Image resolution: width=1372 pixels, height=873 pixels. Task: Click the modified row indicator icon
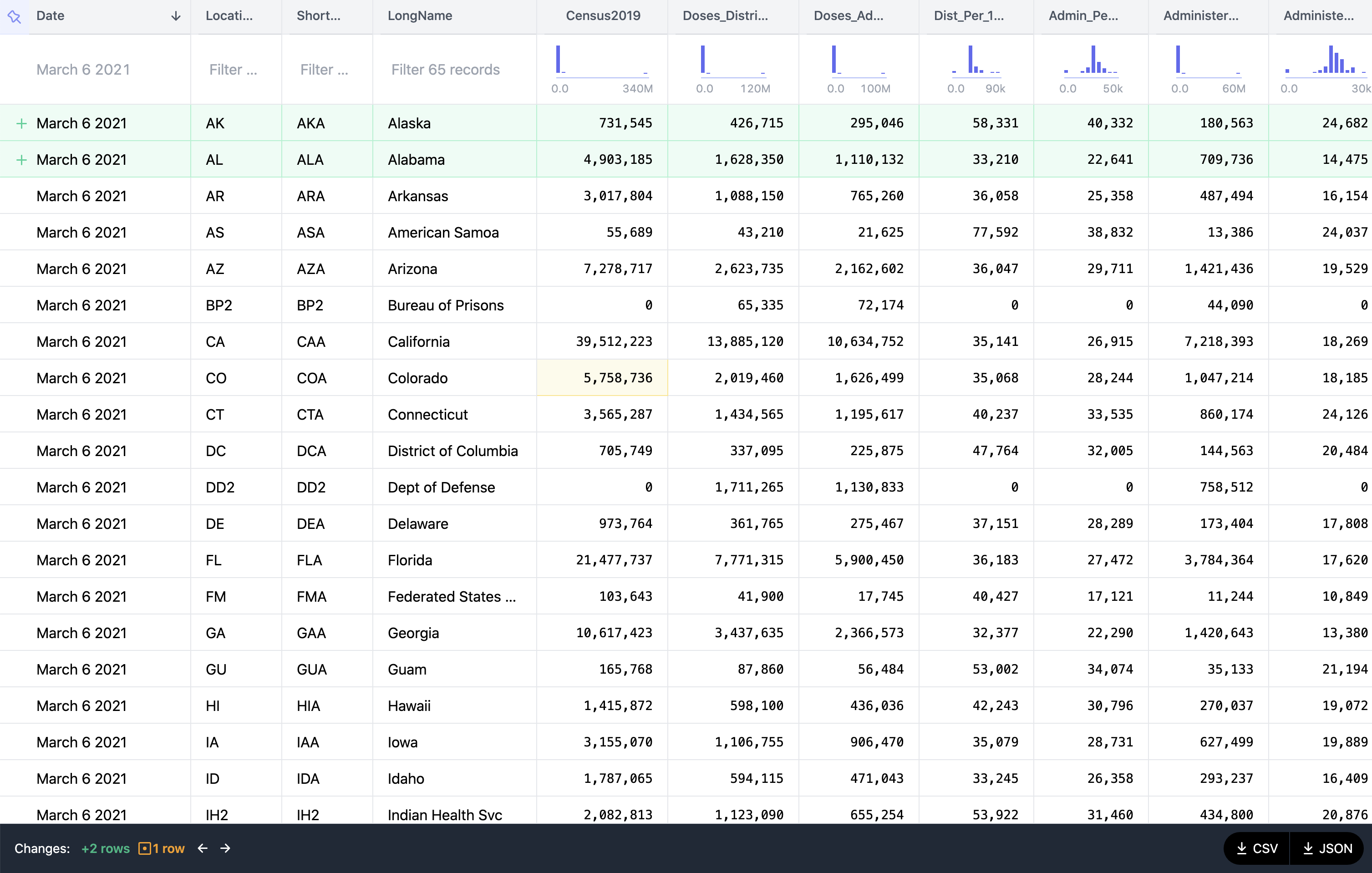tap(145, 848)
